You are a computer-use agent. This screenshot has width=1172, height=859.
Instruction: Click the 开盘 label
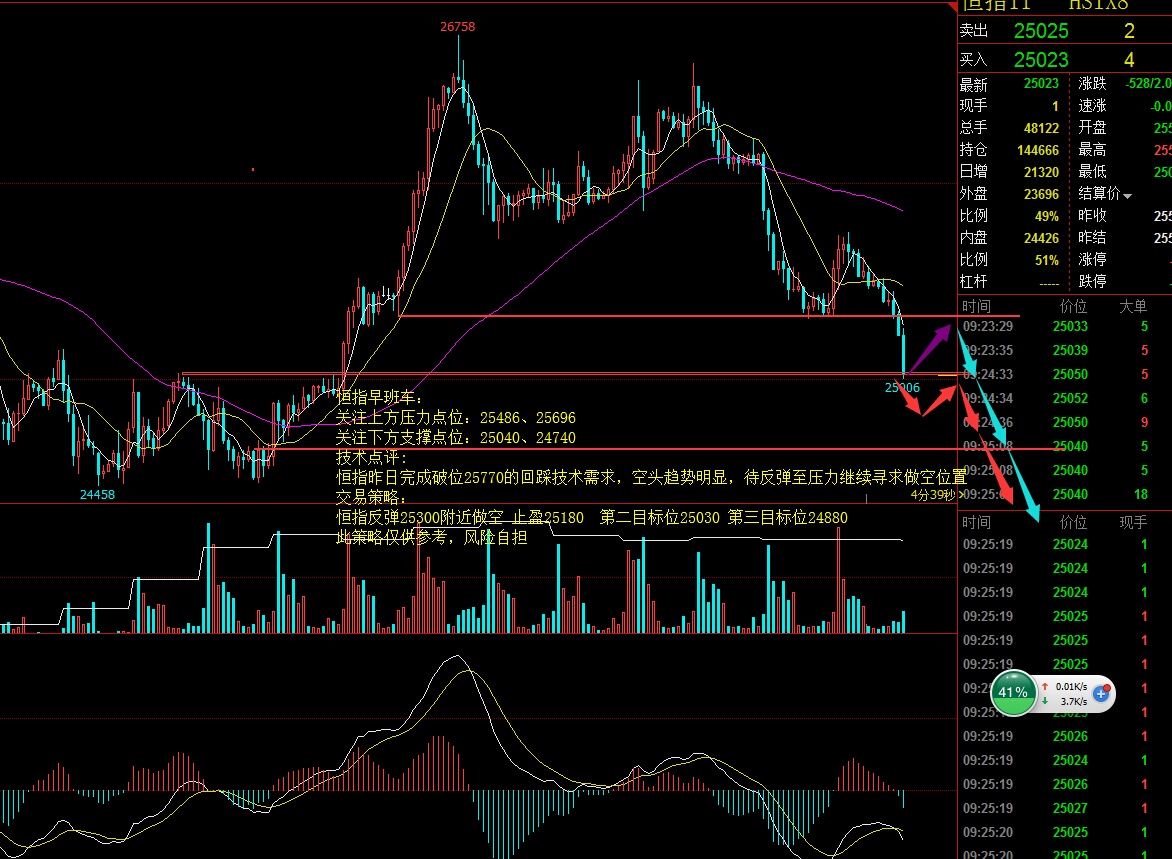point(1092,128)
